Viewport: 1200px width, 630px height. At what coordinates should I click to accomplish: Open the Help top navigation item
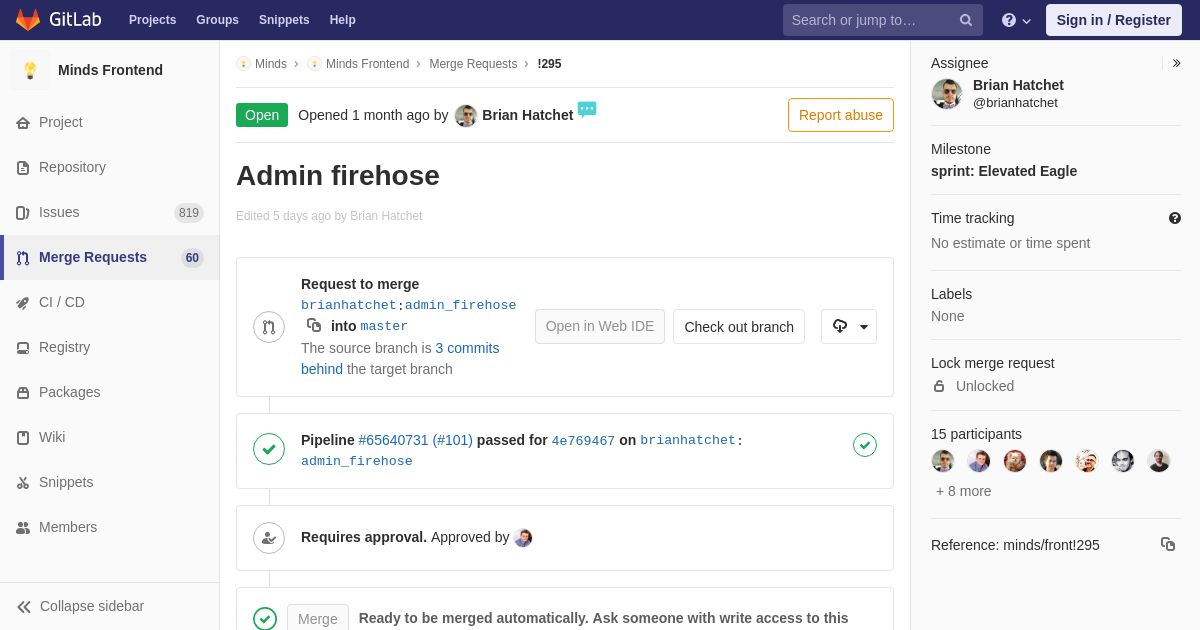(343, 20)
